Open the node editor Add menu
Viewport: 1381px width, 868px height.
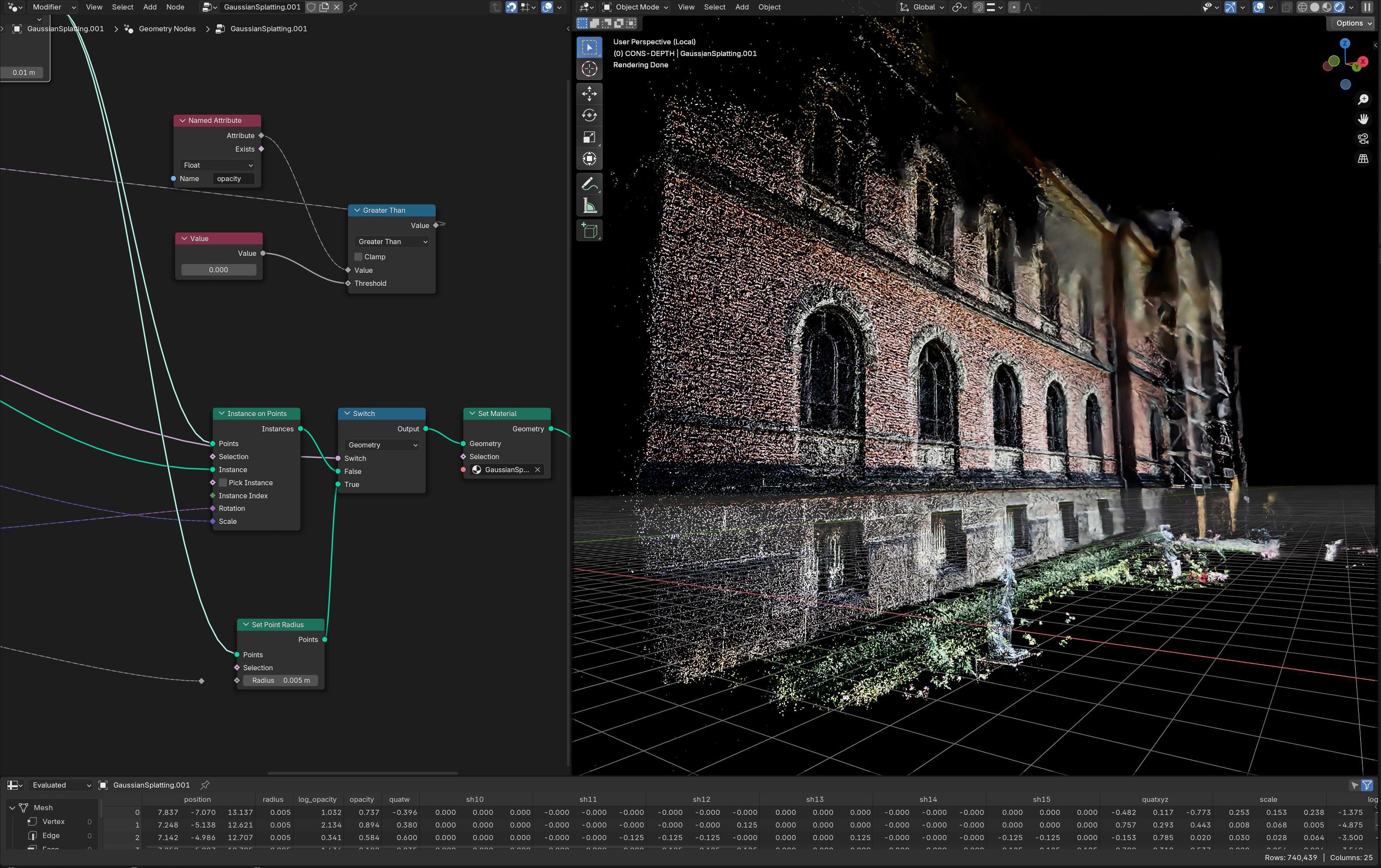tap(150, 7)
